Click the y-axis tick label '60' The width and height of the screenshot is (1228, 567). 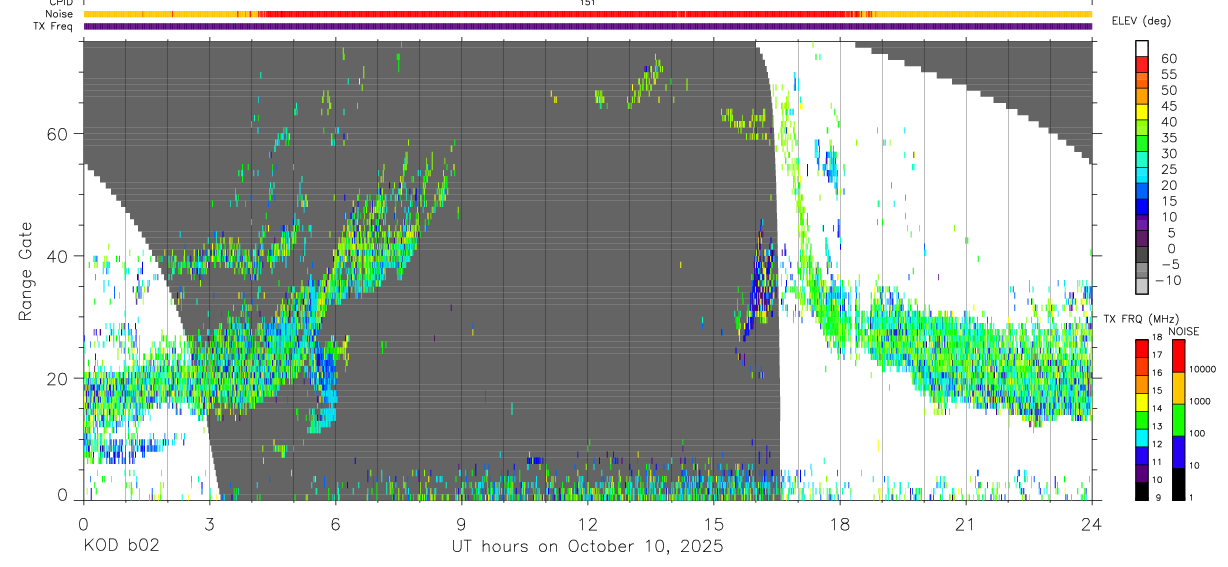[x=57, y=134]
